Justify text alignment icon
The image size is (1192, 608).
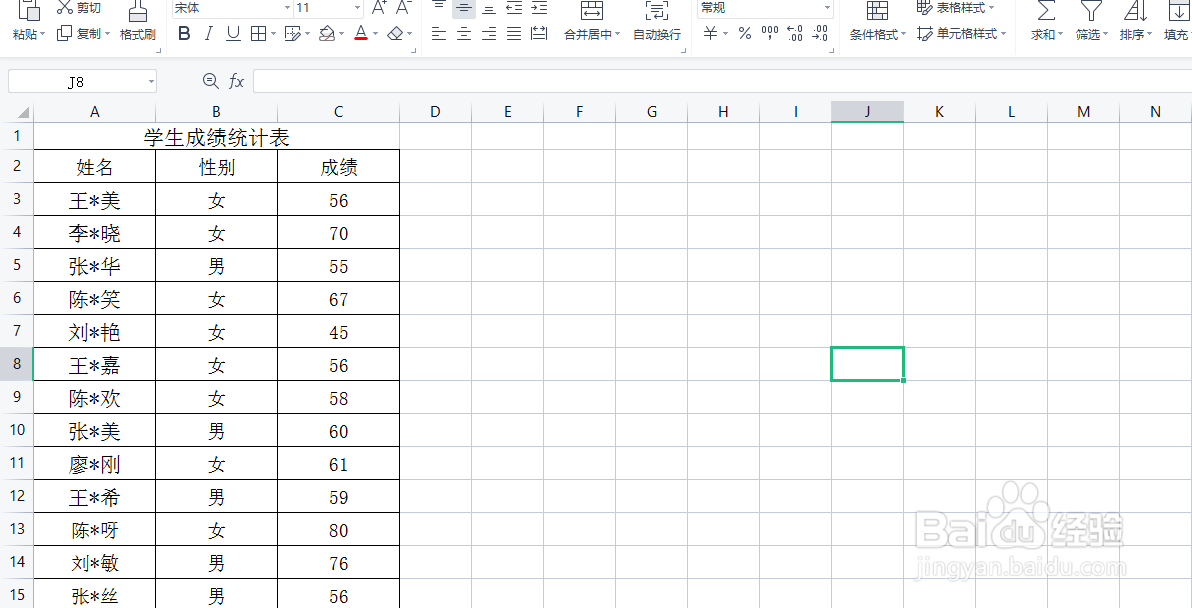[x=514, y=33]
